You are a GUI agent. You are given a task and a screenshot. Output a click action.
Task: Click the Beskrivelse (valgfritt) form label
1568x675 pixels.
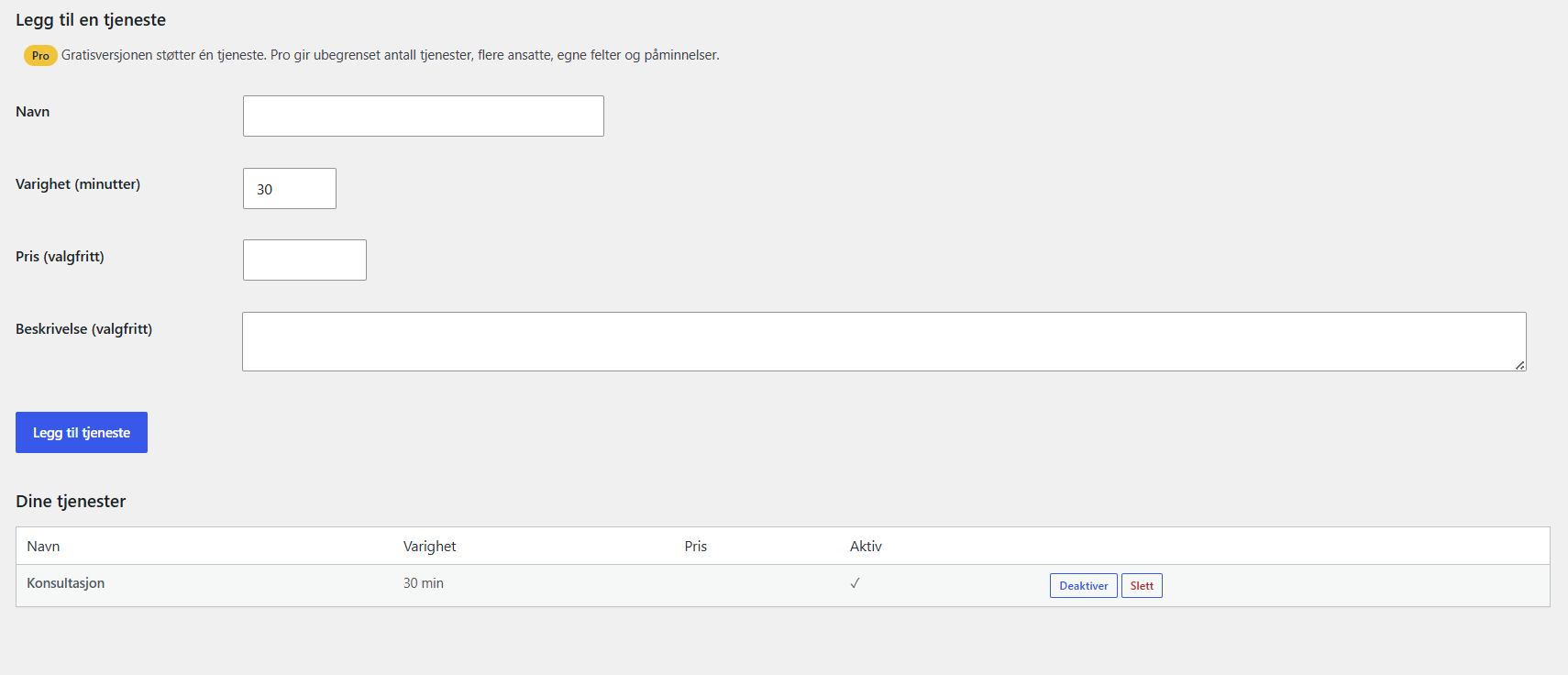click(x=83, y=328)
